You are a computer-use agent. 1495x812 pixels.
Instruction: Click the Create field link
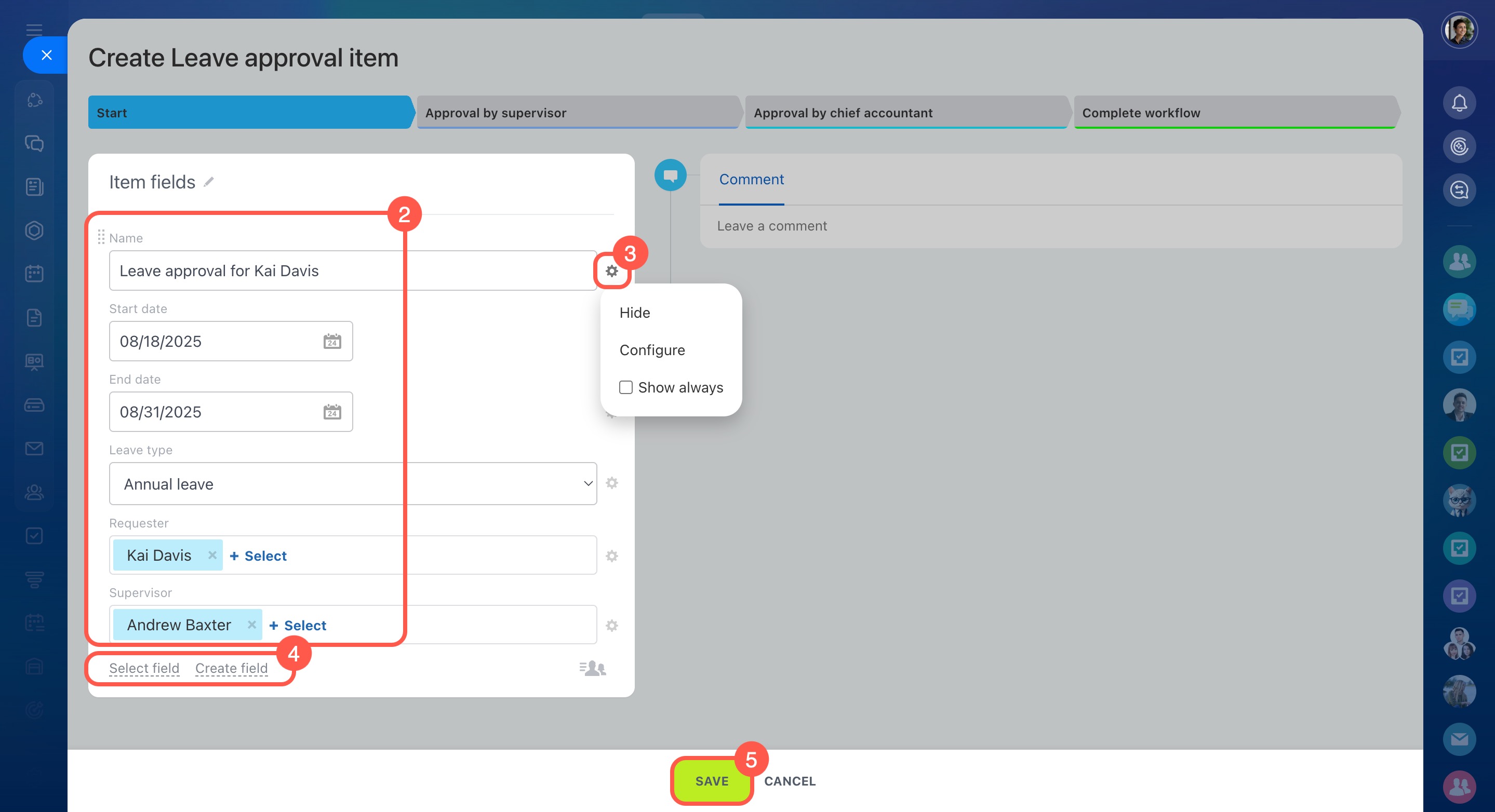pyautogui.click(x=231, y=668)
